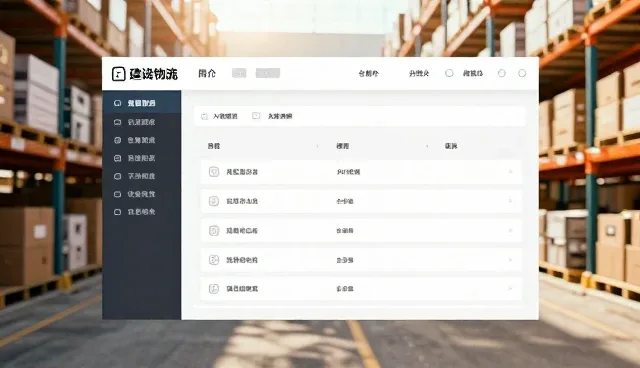
Task: Toggle sort arrow after first column header
Action: click(x=317, y=146)
